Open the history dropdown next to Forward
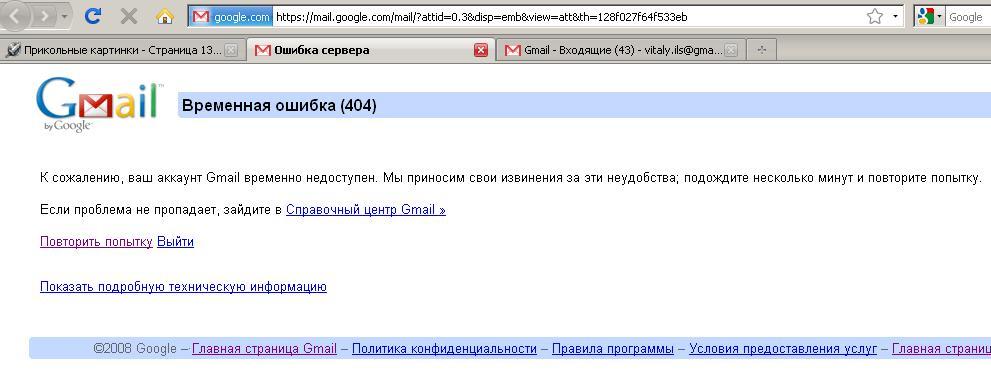 tap(64, 16)
